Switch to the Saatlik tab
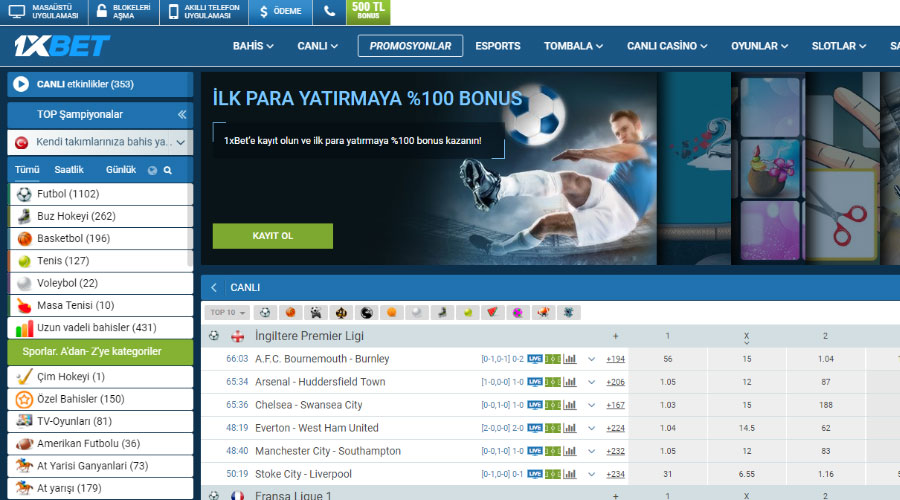Viewport: 900px width, 500px height. pos(69,170)
